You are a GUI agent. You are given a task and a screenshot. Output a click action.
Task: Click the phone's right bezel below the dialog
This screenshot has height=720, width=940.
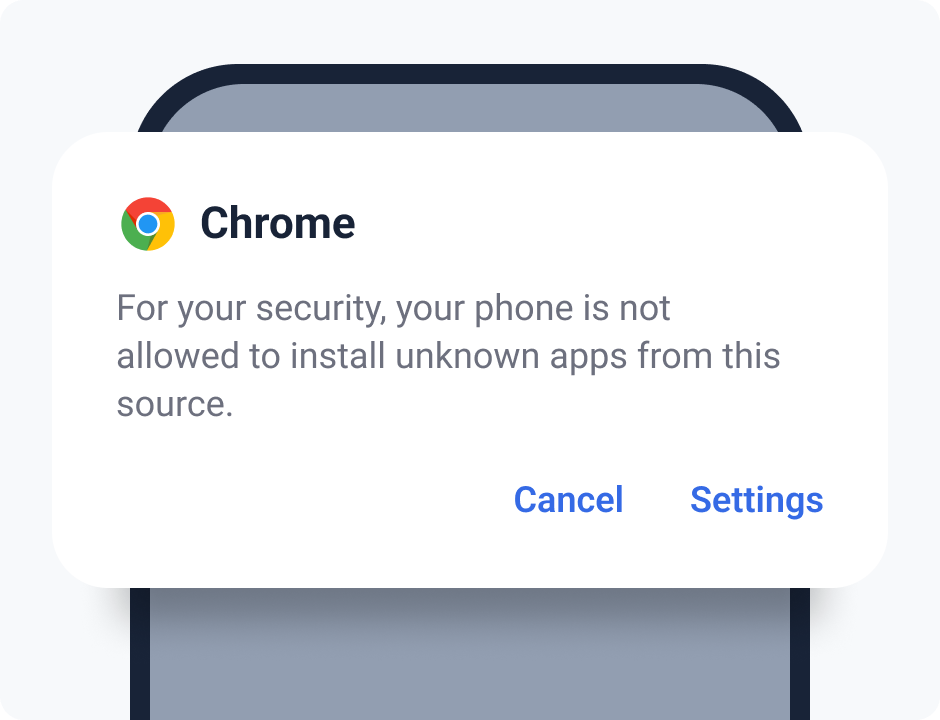(800, 660)
